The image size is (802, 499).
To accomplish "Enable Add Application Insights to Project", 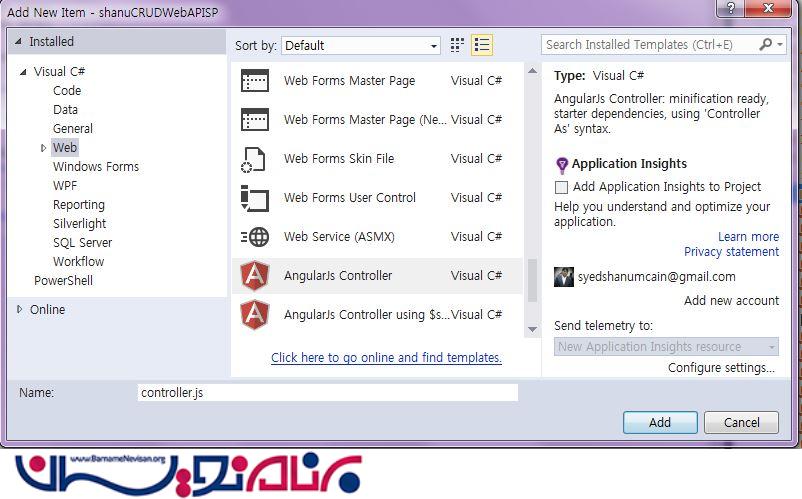I will tap(562, 187).
